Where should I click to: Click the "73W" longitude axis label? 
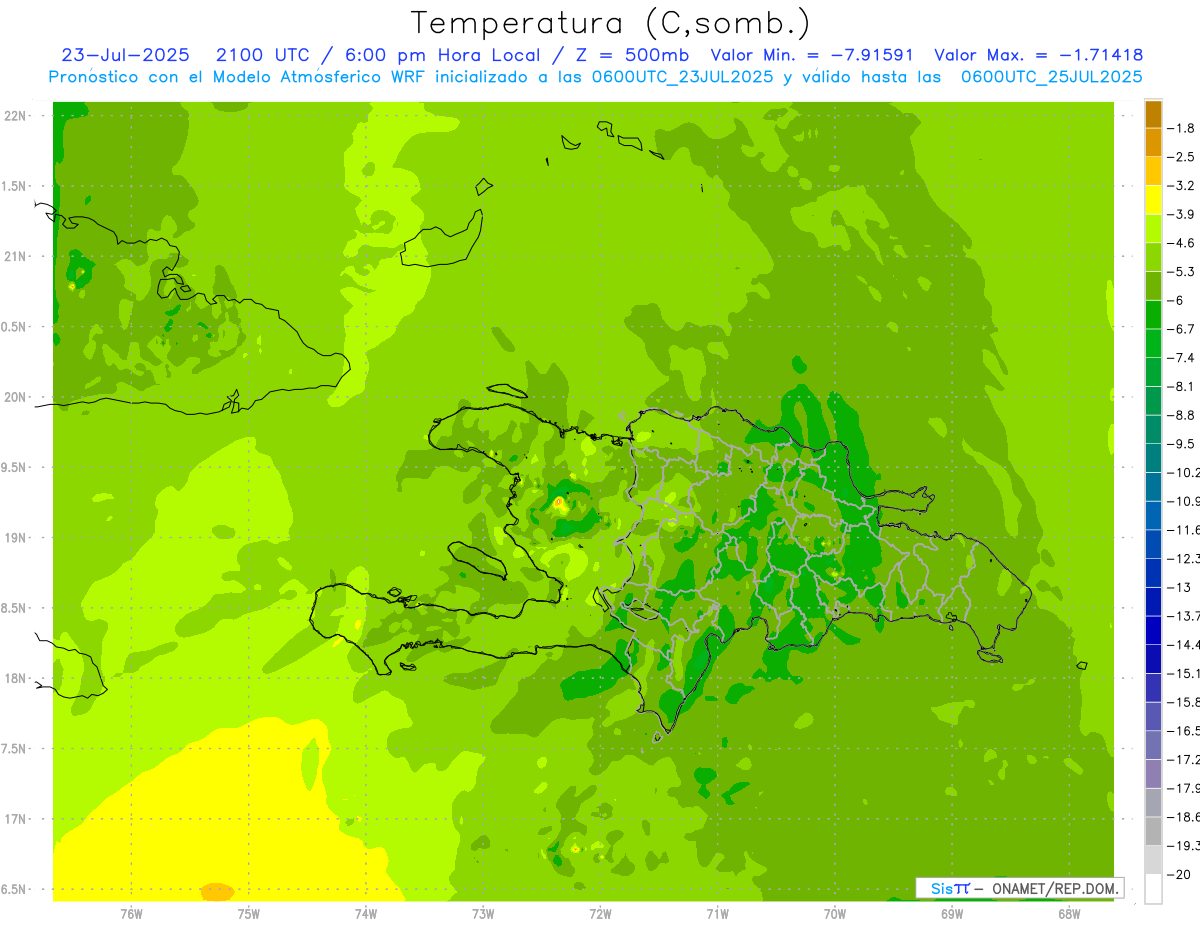[x=483, y=913]
